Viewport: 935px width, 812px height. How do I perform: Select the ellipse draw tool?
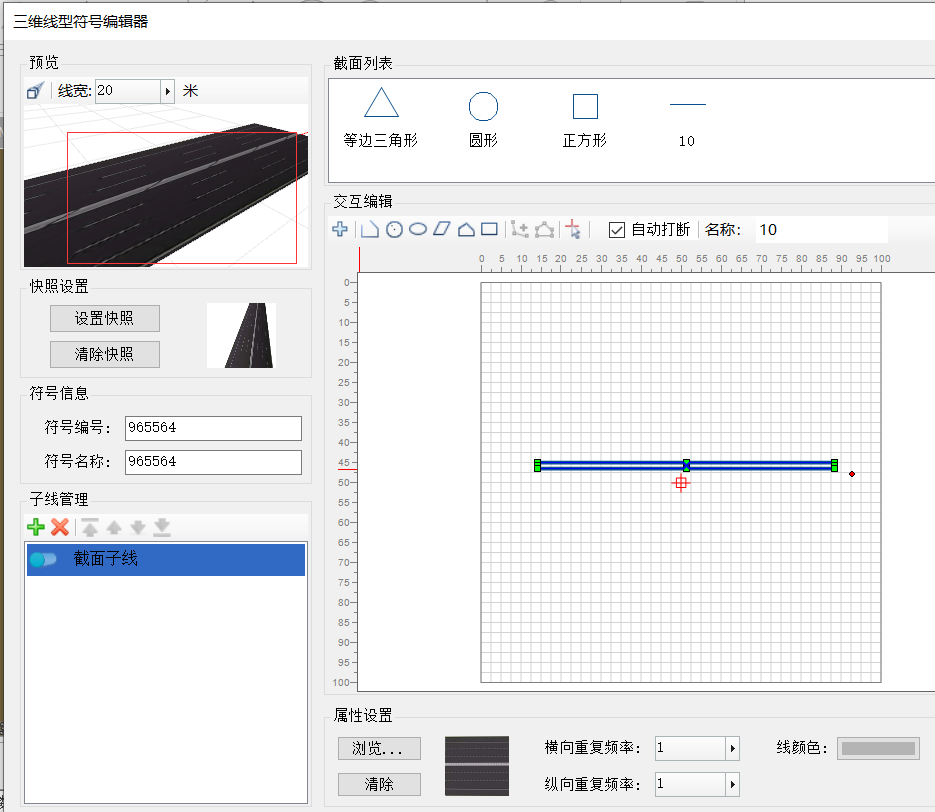tap(418, 229)
